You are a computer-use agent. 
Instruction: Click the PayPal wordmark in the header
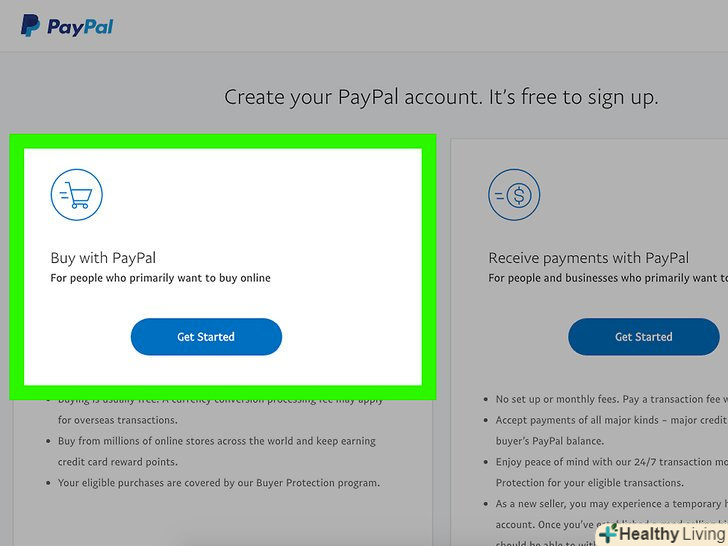coord(80,27)
